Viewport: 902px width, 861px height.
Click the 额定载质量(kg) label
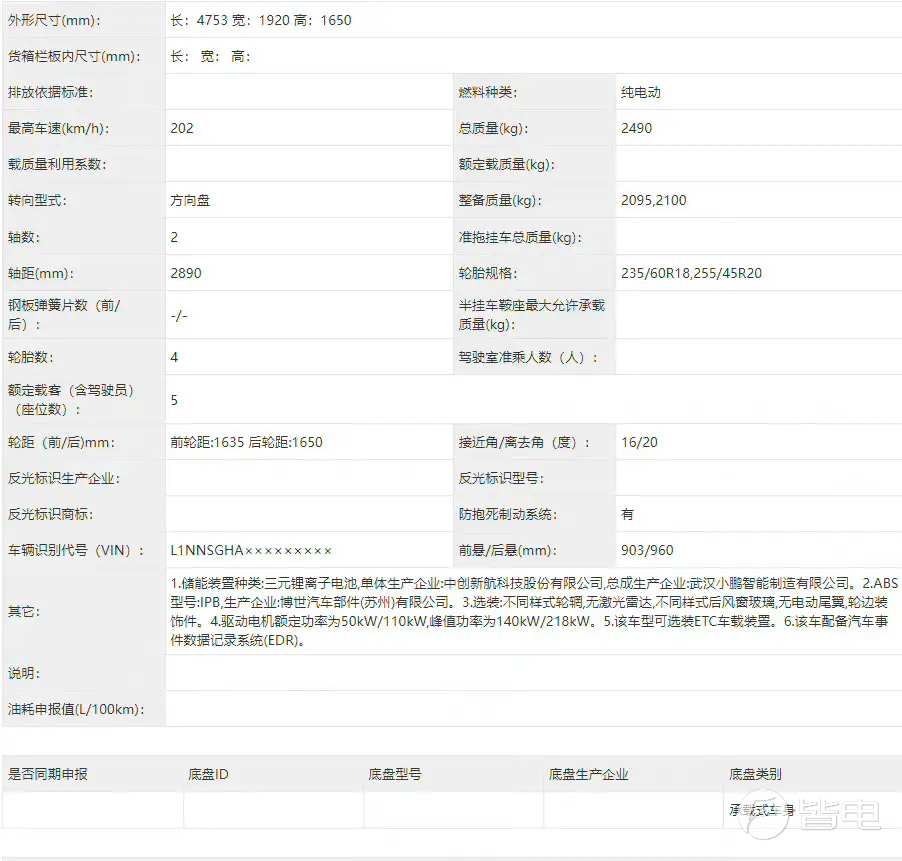(x=506, y=164)
